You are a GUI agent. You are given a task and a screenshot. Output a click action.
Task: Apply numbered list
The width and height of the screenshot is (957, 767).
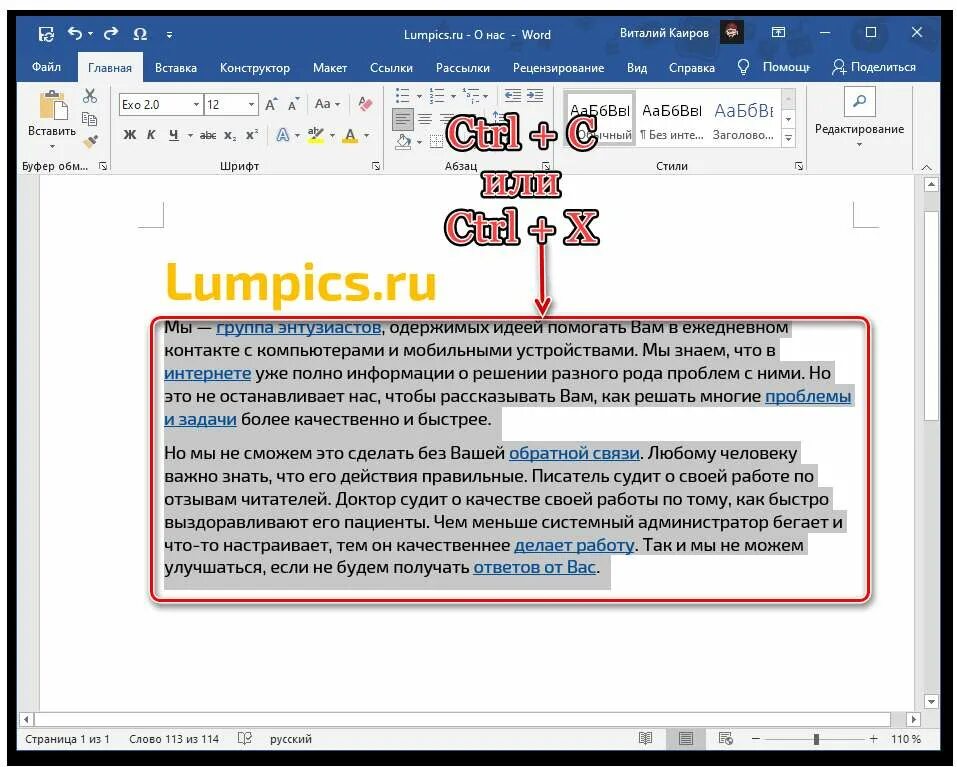(436, 96)
